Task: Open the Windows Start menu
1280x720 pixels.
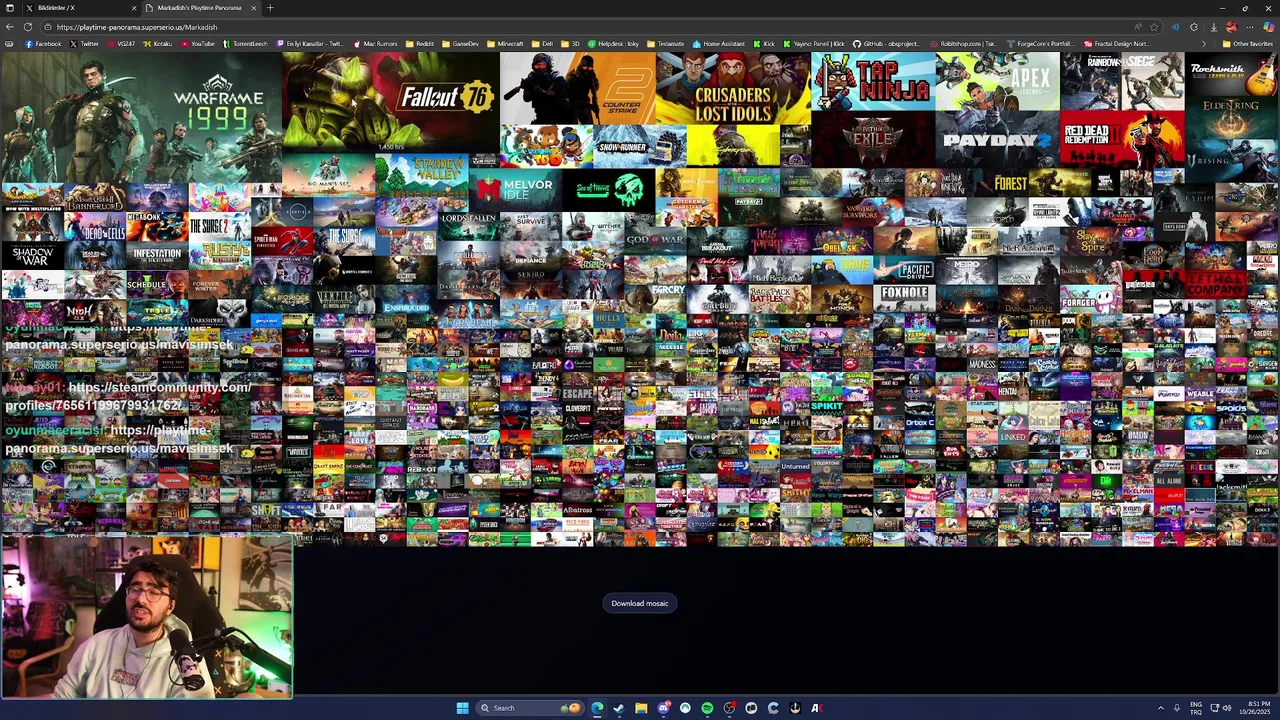Action: point(462,708)
